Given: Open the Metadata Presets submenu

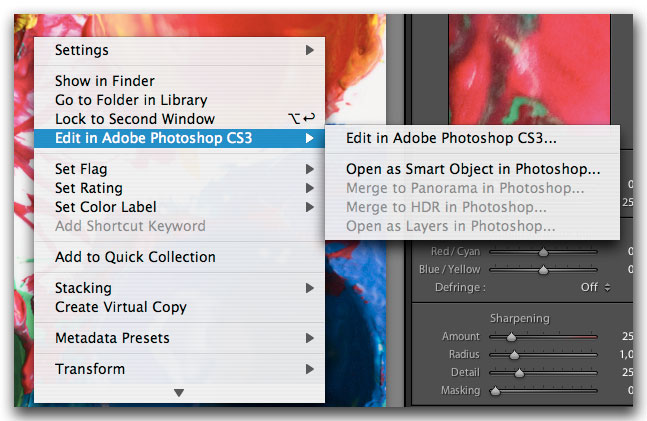Looking at the screenshot, I should click(x=179, y=338).
